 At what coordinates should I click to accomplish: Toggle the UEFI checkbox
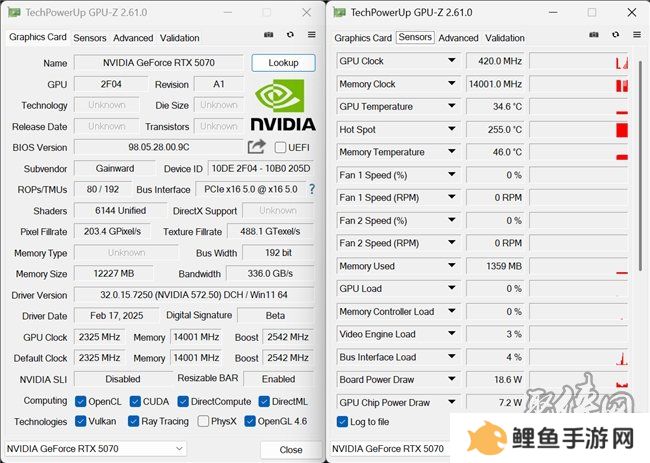coord(280,147)
